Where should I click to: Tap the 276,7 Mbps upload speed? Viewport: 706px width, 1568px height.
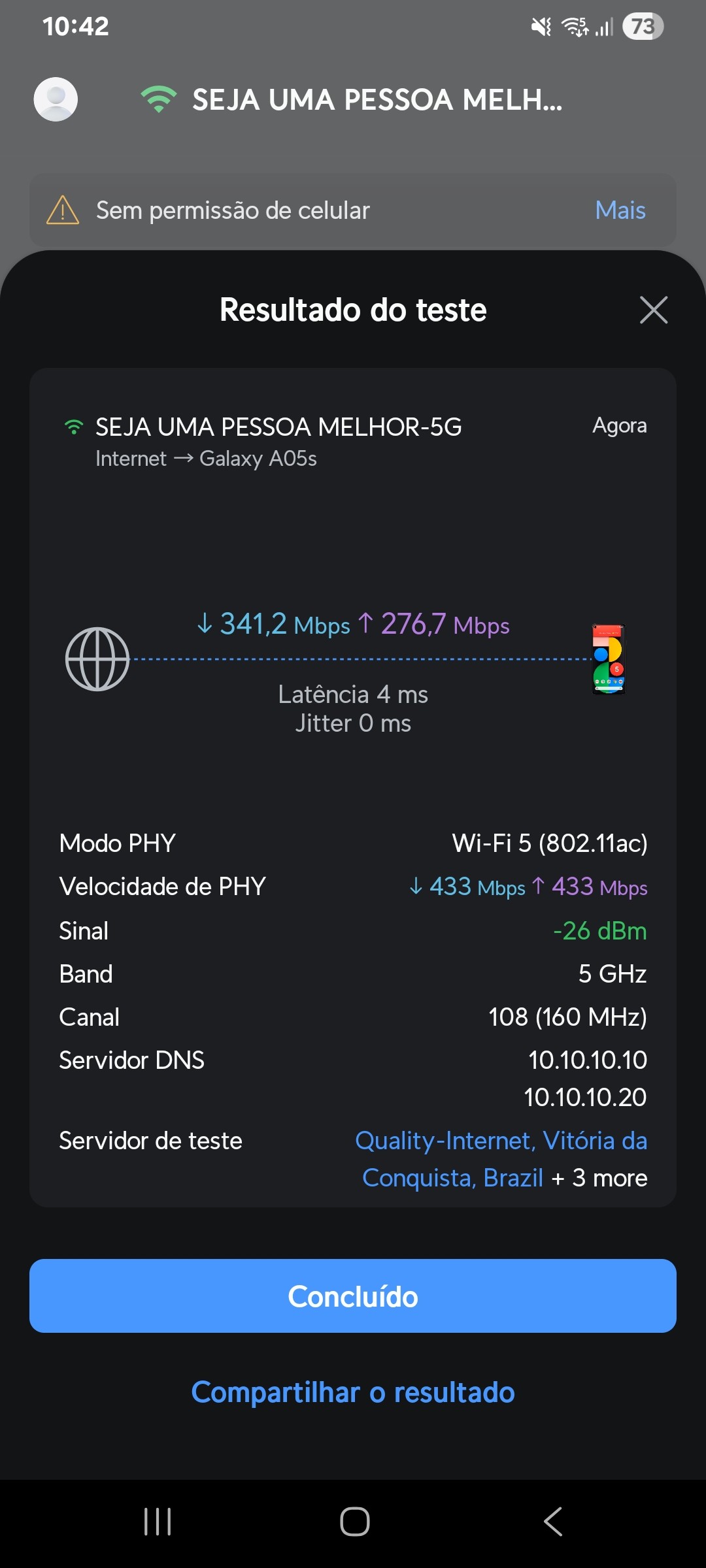(434, 625)
